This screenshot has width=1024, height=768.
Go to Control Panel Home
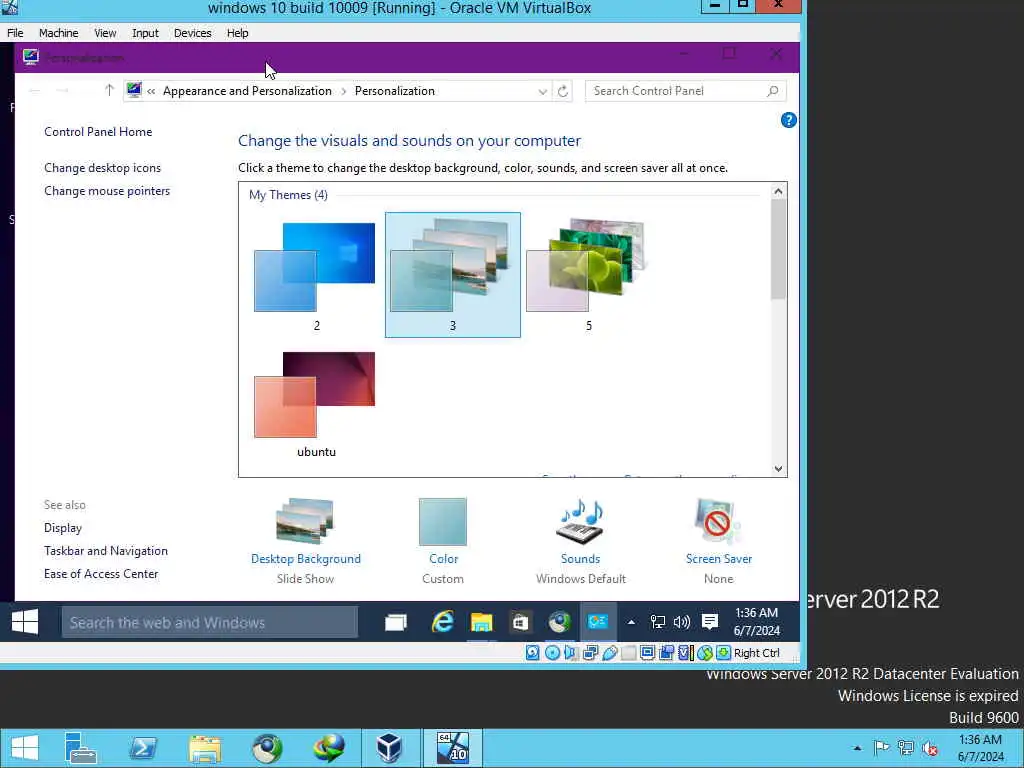tap(98, 131)
